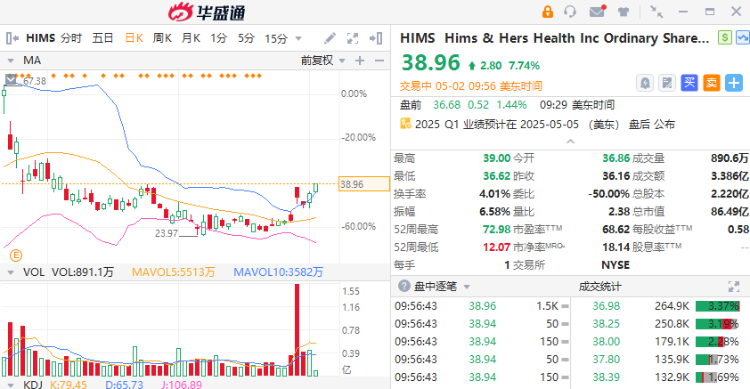Zoom out chart with the minus icon
Image resolution: width=750 pixels, height=389 pixels.
[x=379, y=60]
